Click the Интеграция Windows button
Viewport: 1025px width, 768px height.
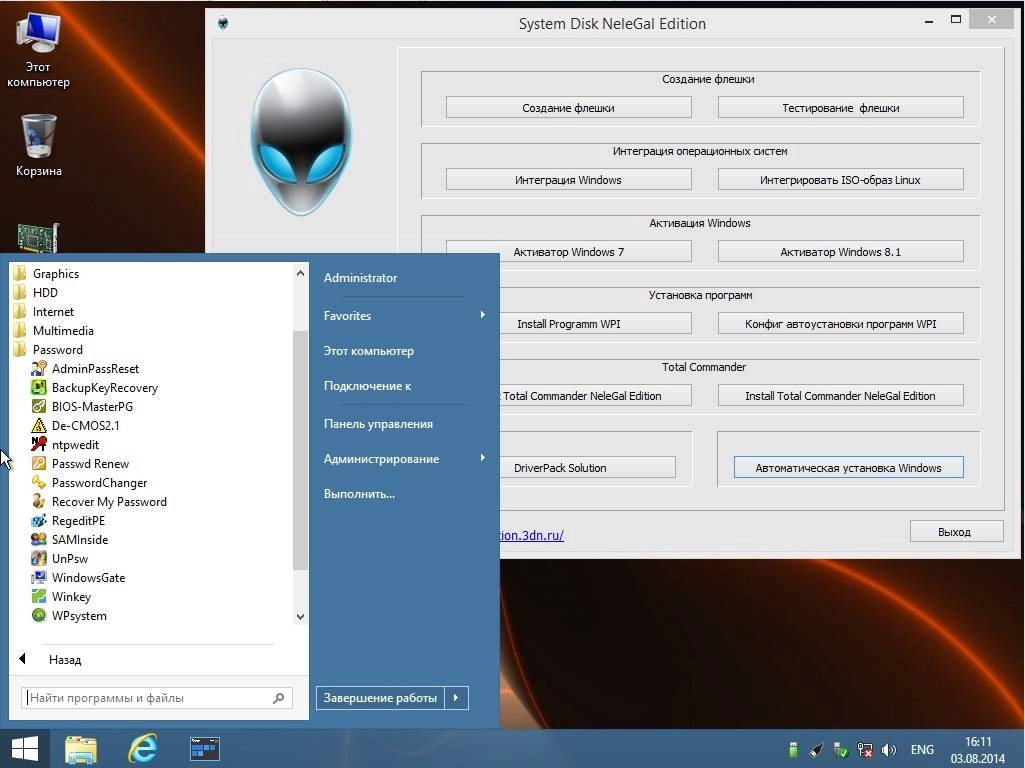point(568,180)
